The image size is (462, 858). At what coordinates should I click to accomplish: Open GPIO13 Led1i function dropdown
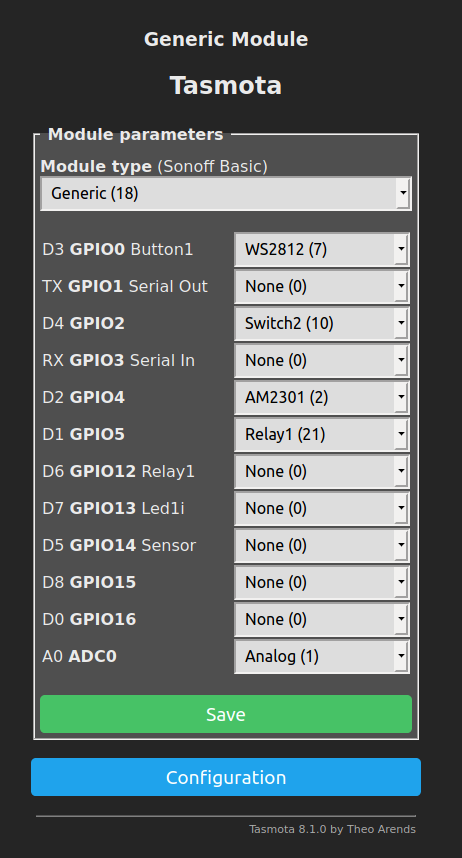point(322,508)
